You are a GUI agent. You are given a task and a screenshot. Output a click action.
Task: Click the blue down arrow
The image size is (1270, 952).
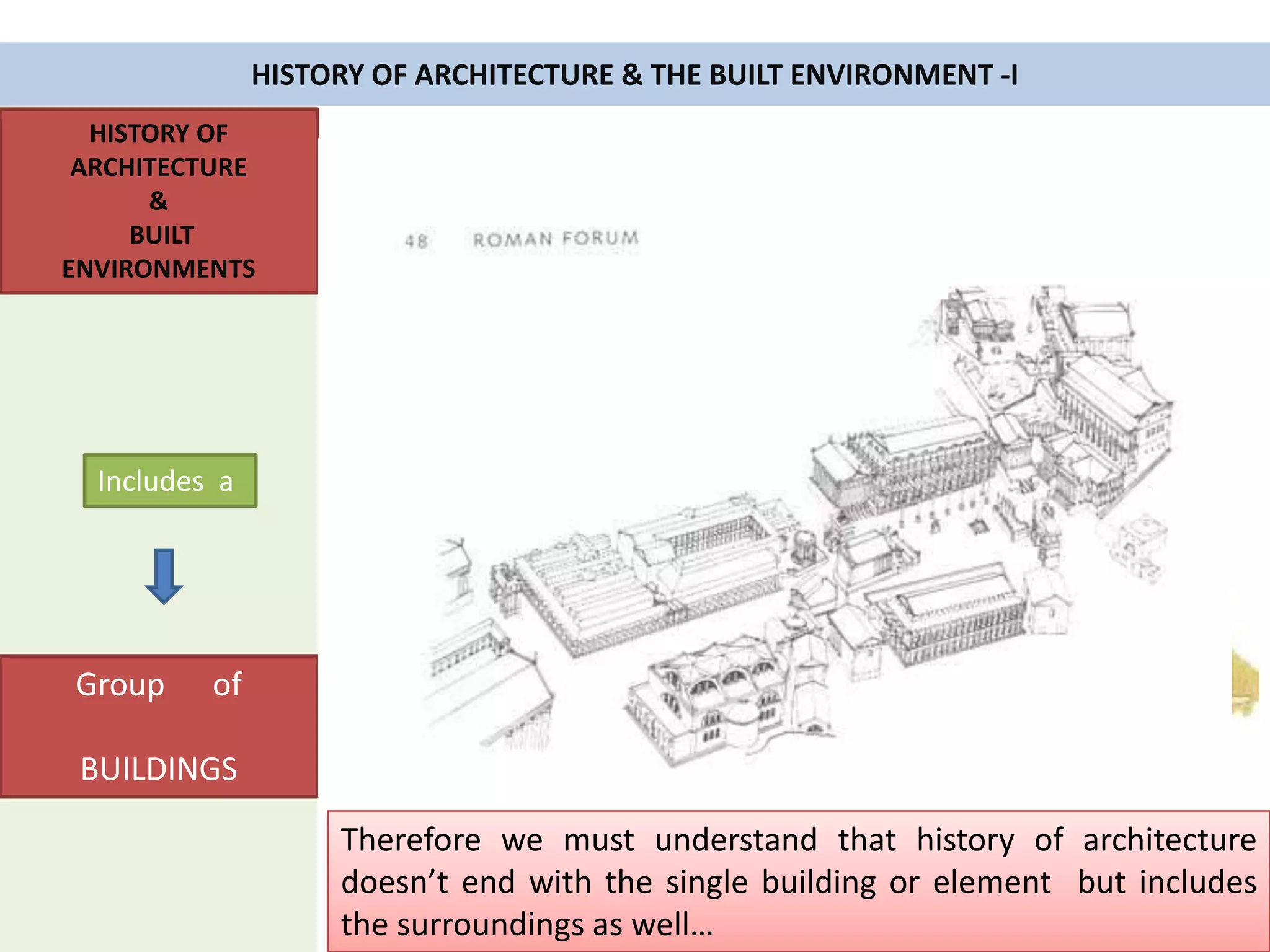point(164,576)
